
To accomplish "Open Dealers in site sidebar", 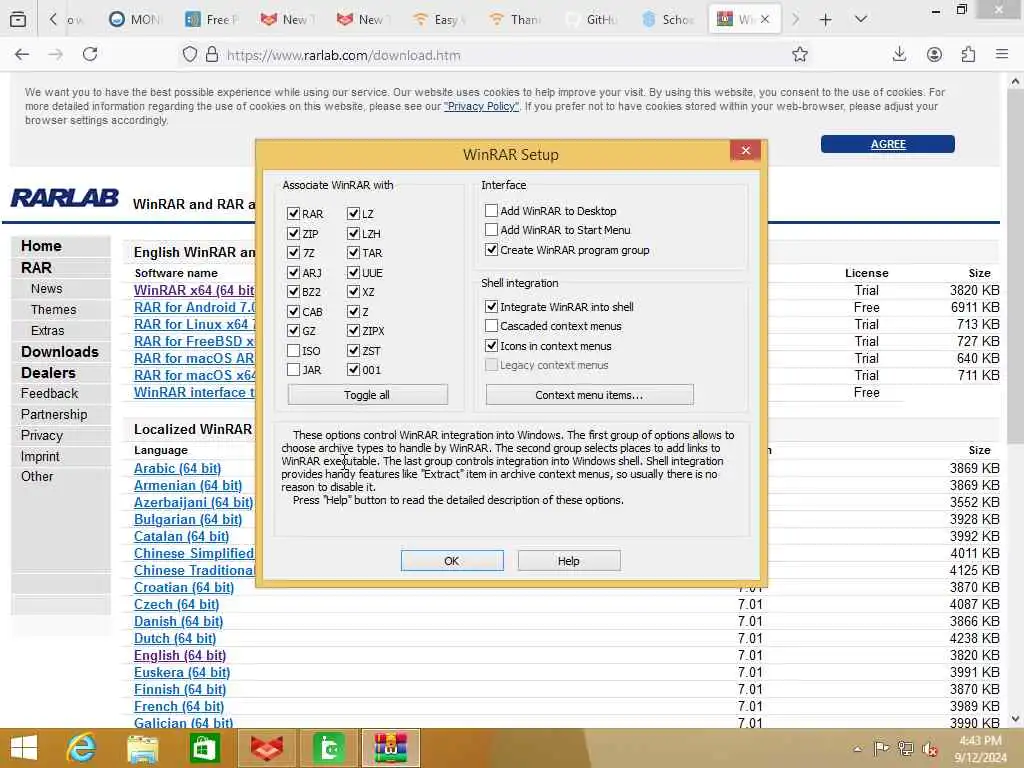I will (48, 372).
